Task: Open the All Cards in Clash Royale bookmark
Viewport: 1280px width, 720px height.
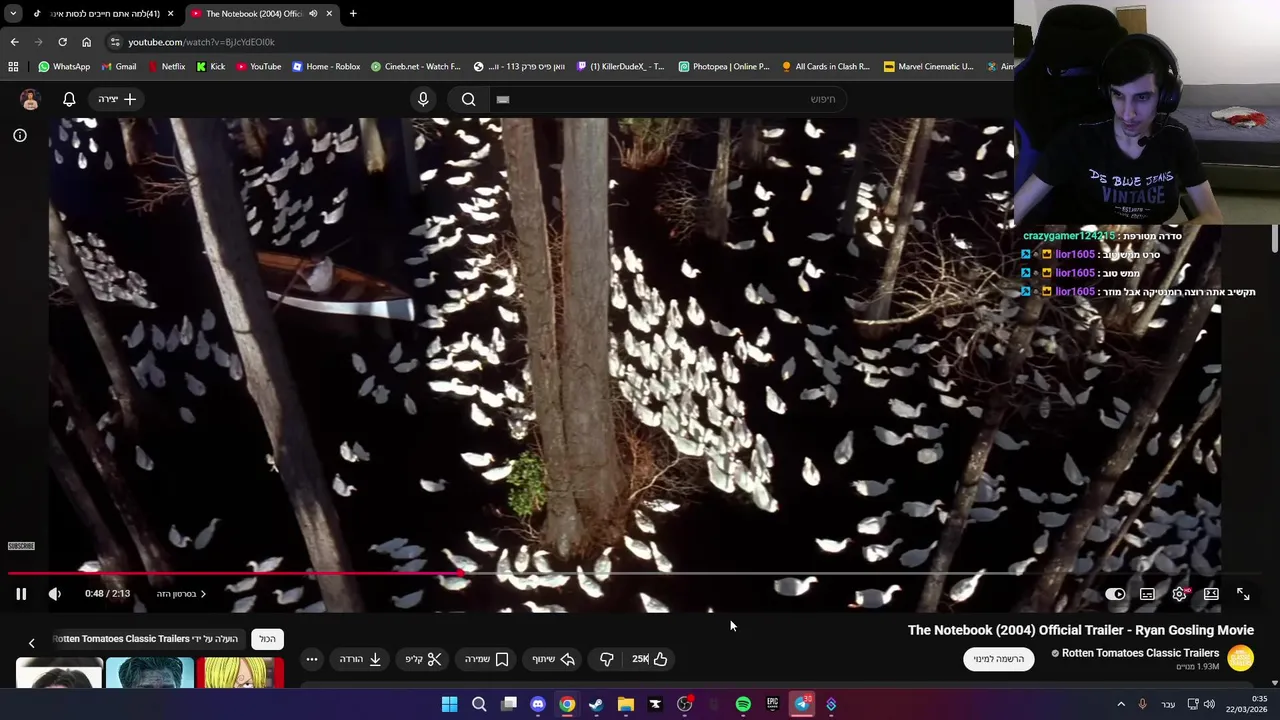Action: pyautogui.click(x=825, y=67)
